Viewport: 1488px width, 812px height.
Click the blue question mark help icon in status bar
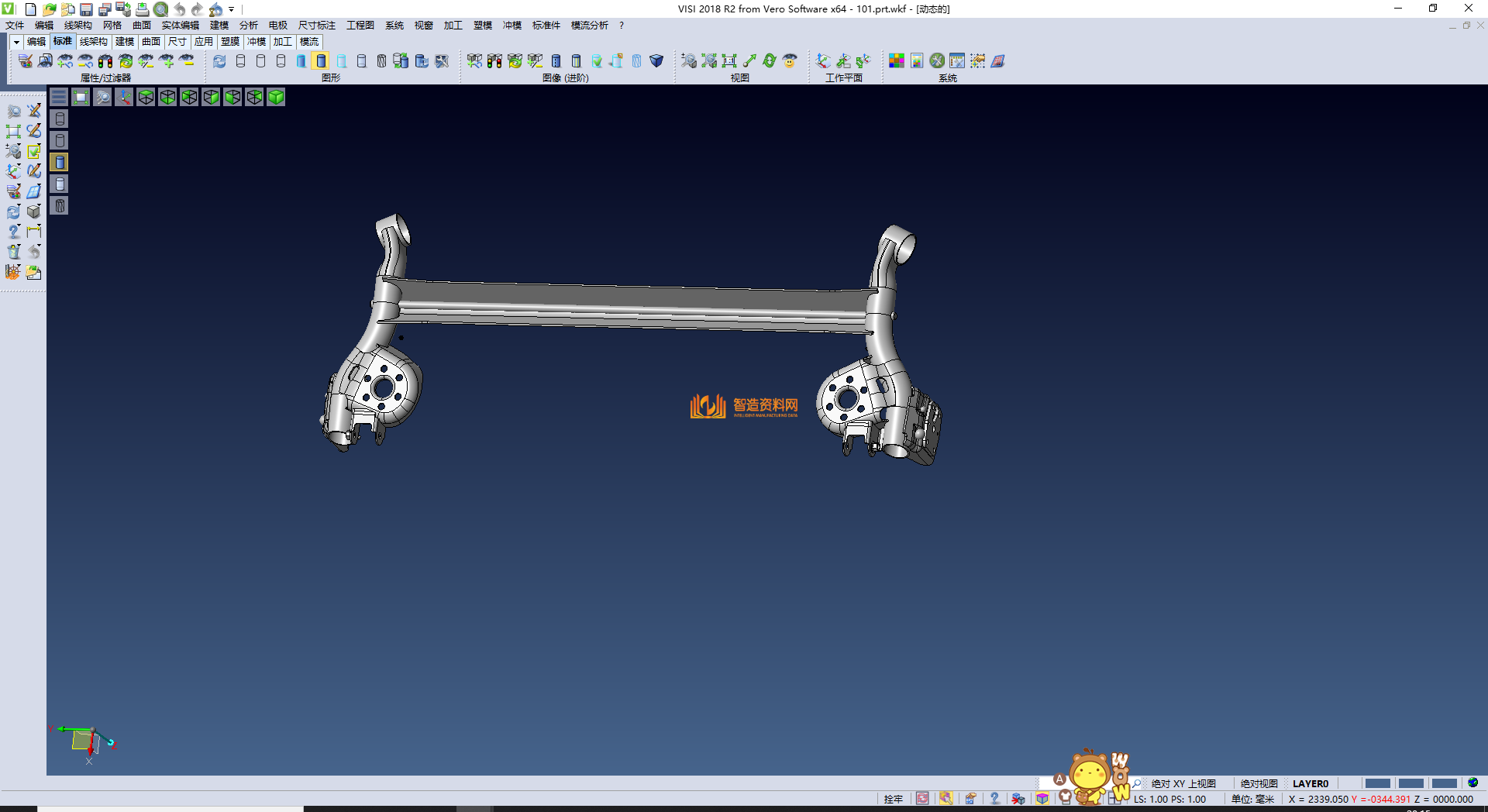click(x=994, y=799)
